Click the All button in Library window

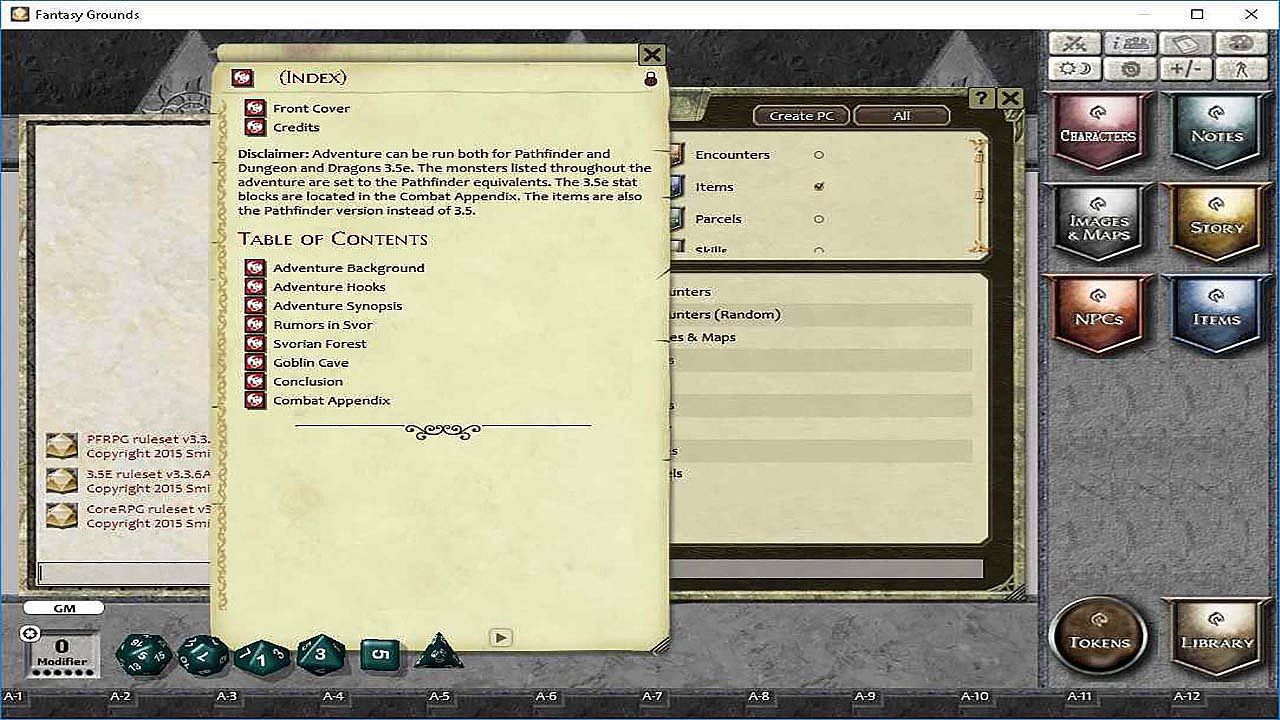[x=902, y=116]
